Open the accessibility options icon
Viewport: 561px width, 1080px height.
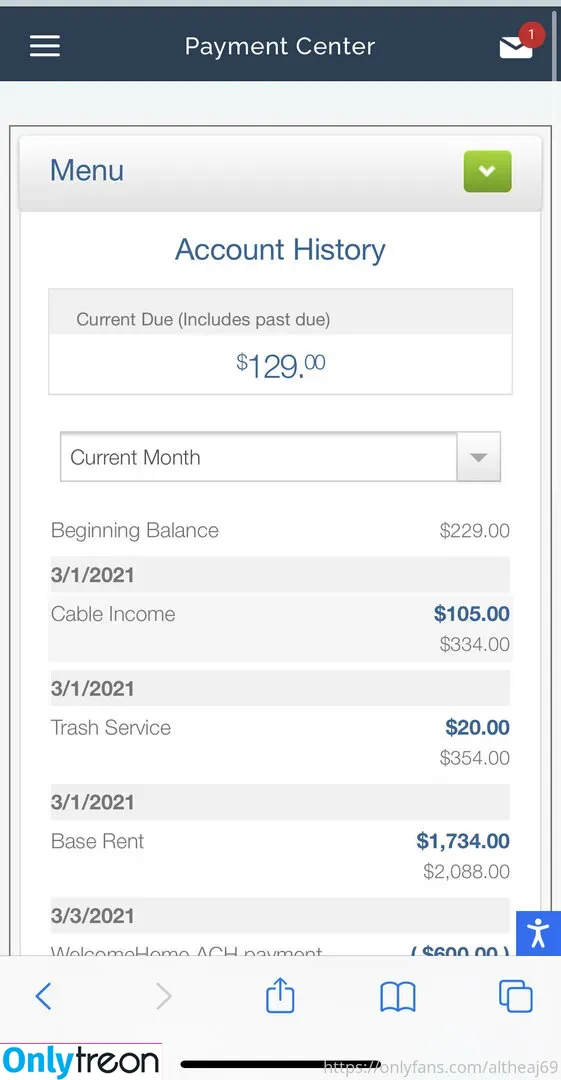click(x=538, y=933)
